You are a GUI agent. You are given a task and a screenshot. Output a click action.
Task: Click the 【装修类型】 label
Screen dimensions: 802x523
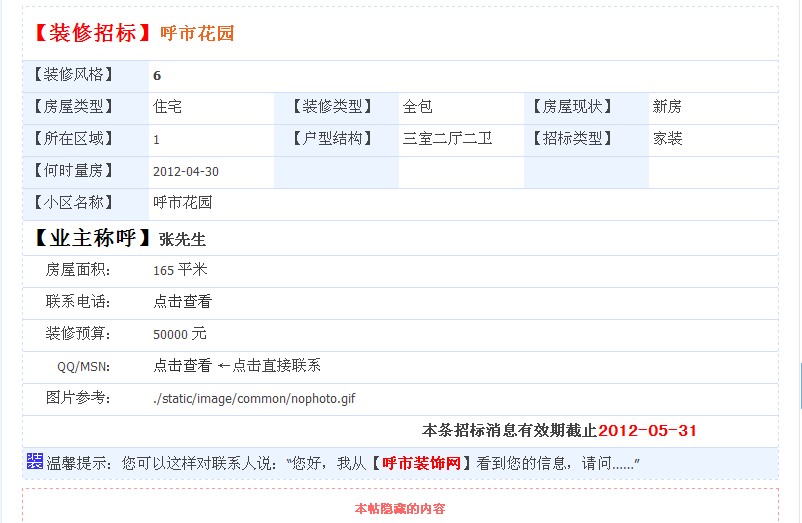pyautogui.click(x=332, y=107)
